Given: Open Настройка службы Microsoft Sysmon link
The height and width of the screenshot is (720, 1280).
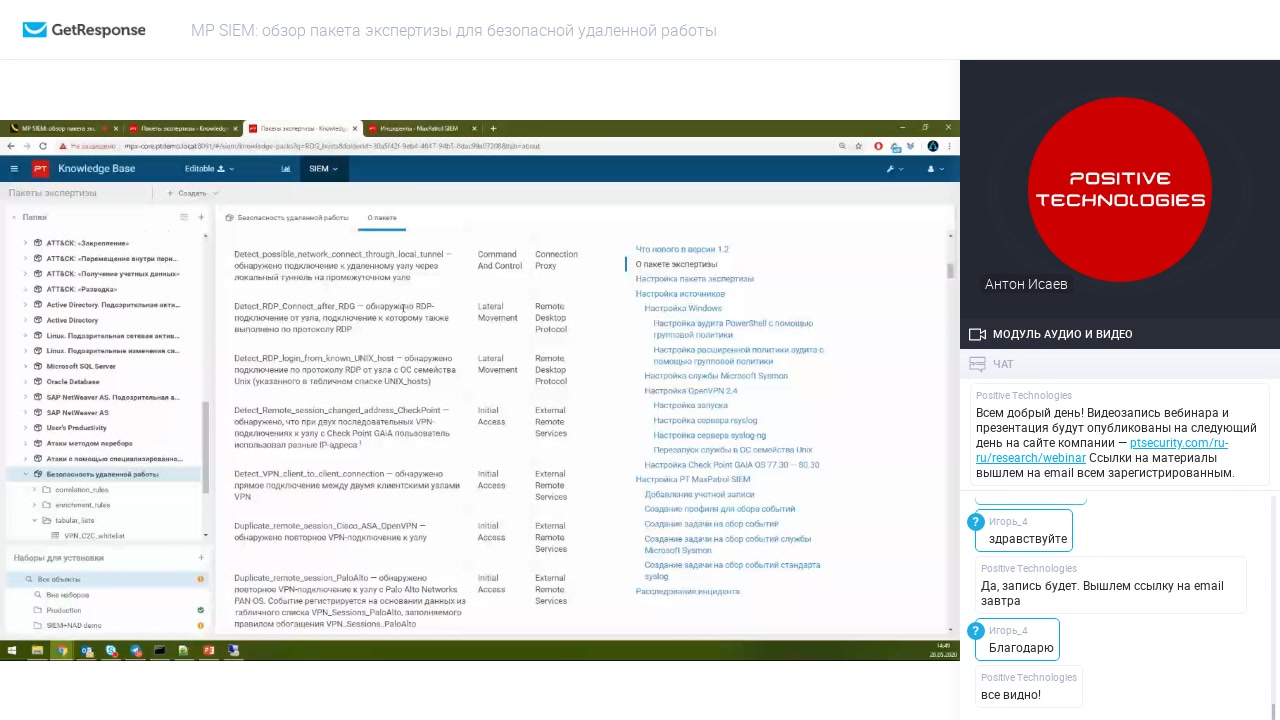Looking at the screenshot, I should (716, 376).
